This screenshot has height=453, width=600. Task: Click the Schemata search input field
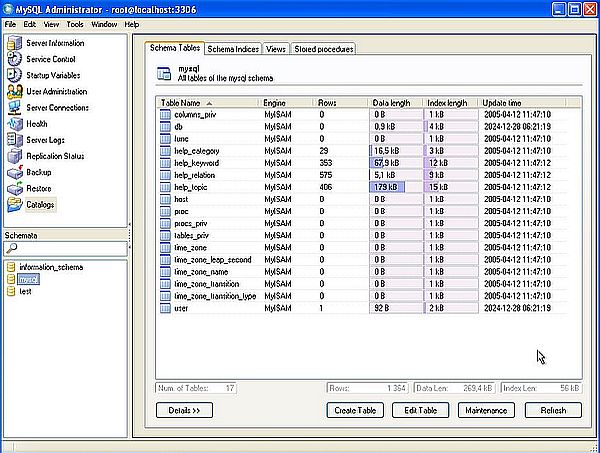(x=65, y=248)
